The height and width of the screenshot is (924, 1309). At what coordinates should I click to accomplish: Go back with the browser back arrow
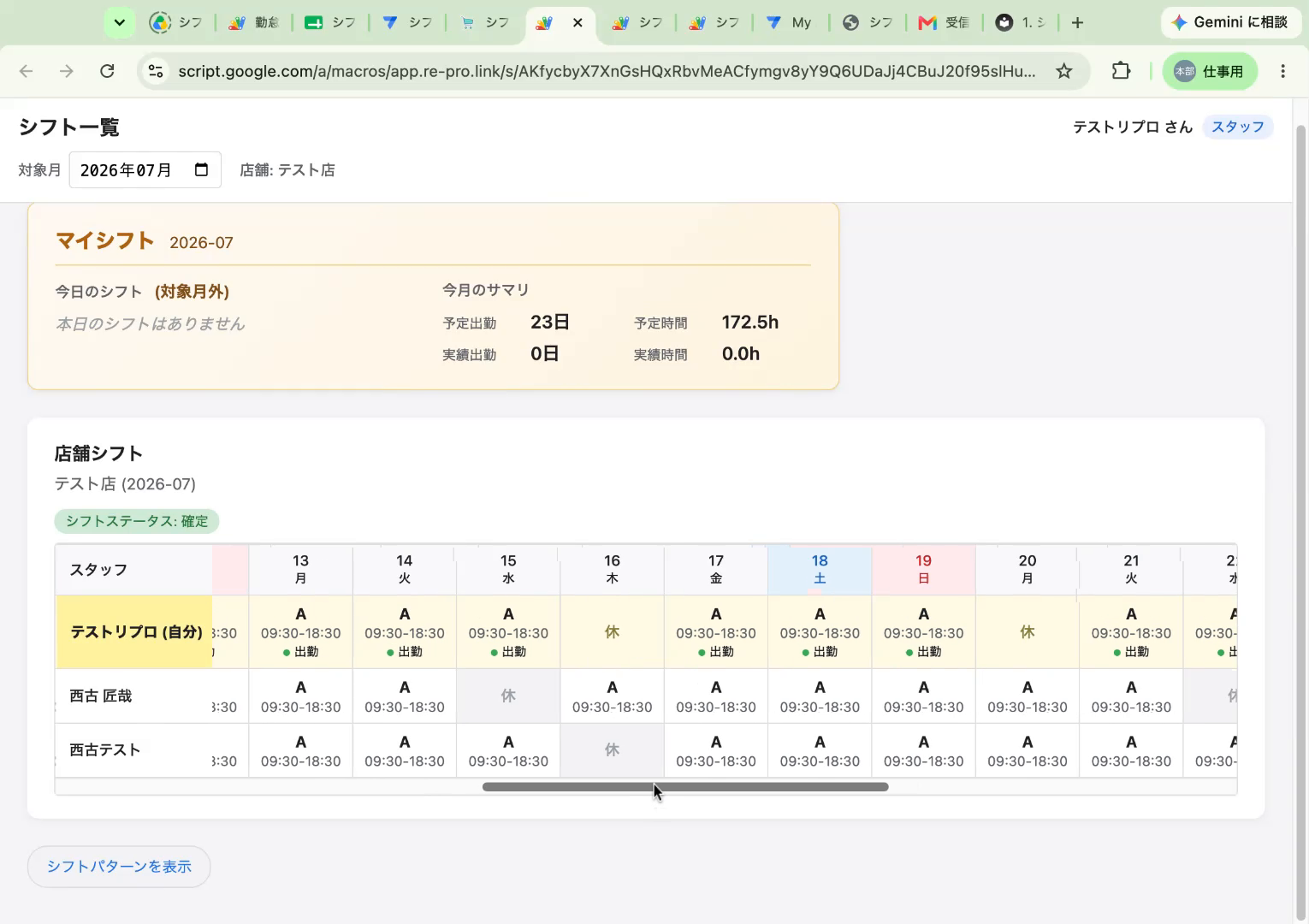click(x=27, y=71)
